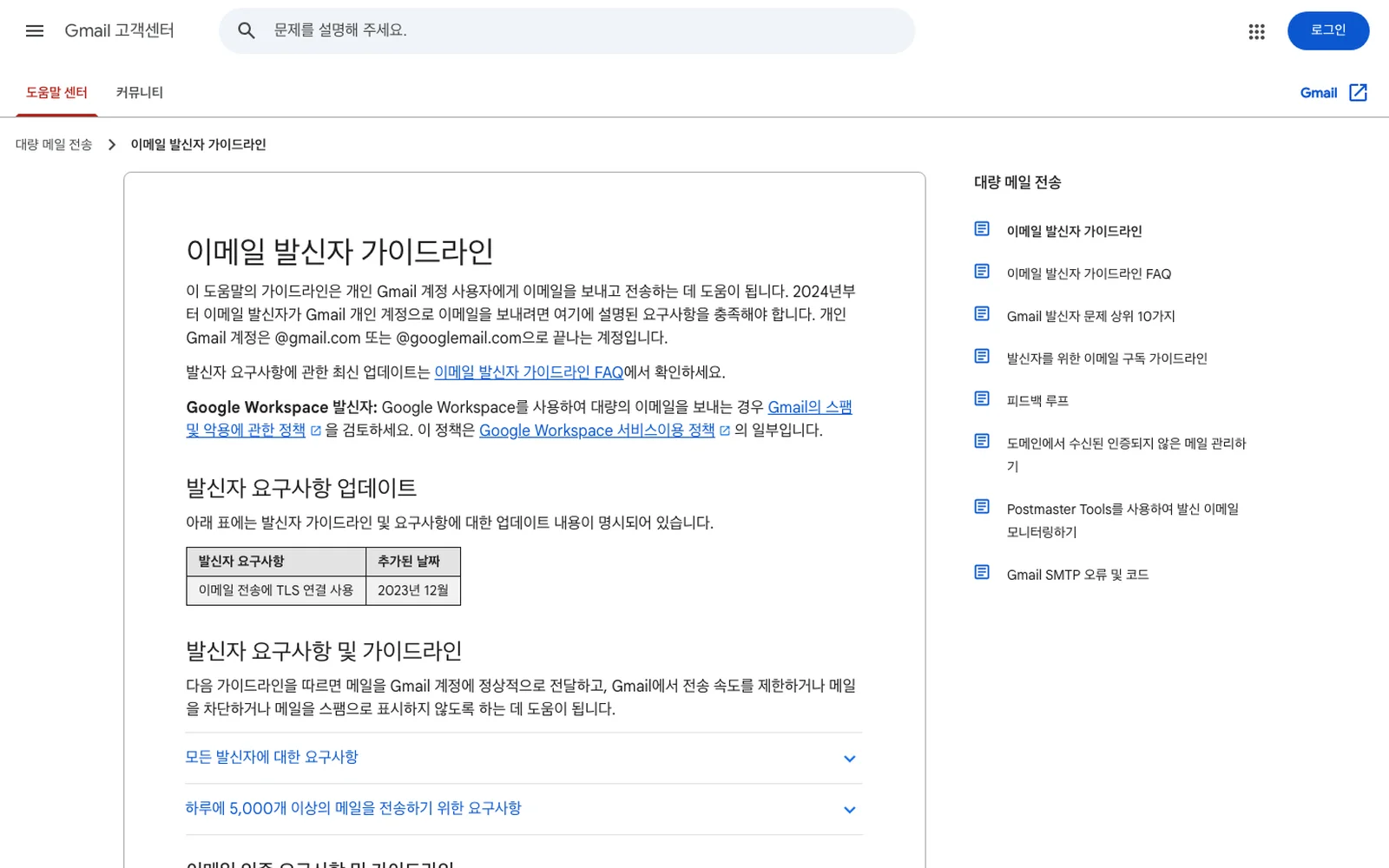Click the search magnifier icon
Screen dimensions: 1389x868
(x=247, y=31)
